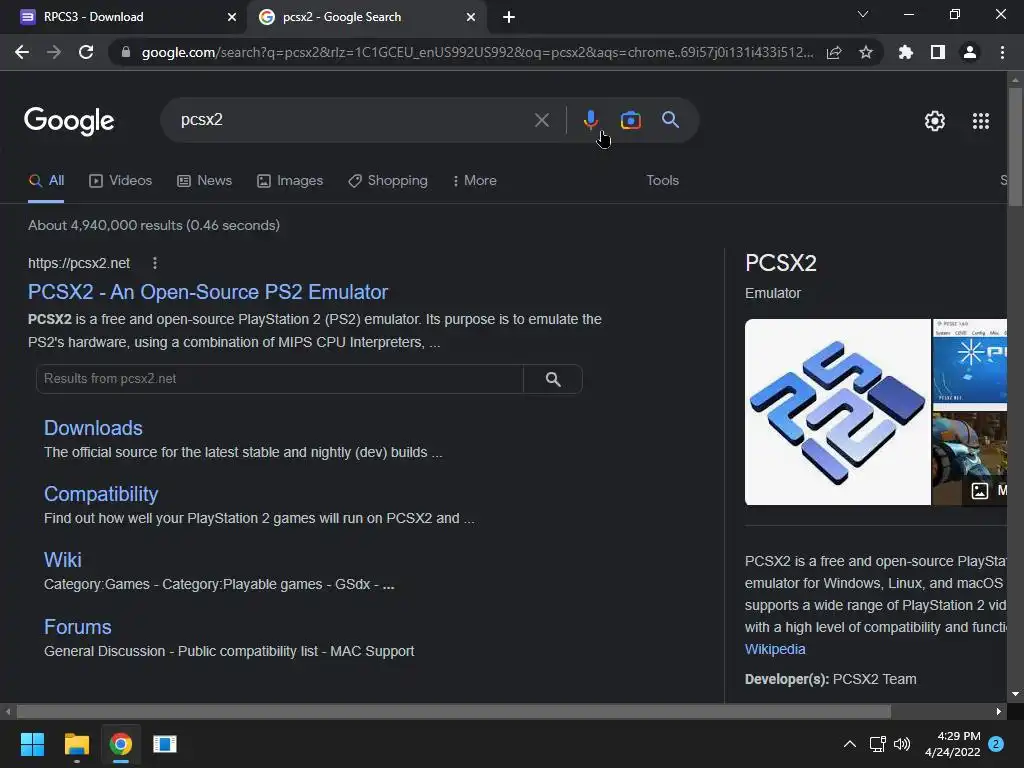
Task: Click the vertical page scrollbar
Action: pyautogui.click(x=1015, y=147)
